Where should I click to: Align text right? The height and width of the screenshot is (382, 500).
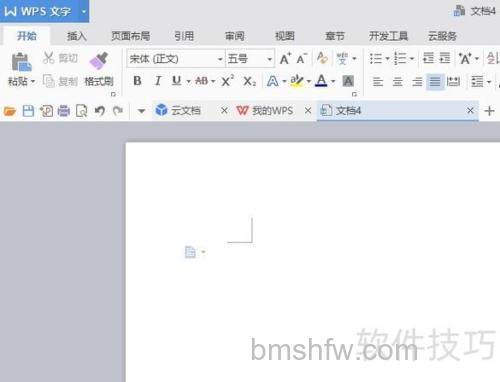417,82
